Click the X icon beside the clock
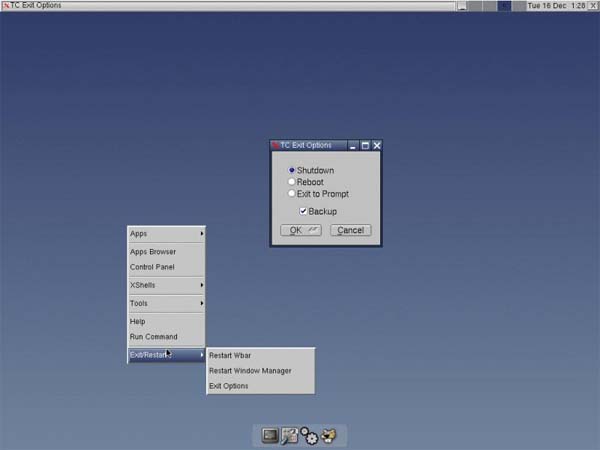This screenshot has height=450, width=600. (x=593, y=5)
